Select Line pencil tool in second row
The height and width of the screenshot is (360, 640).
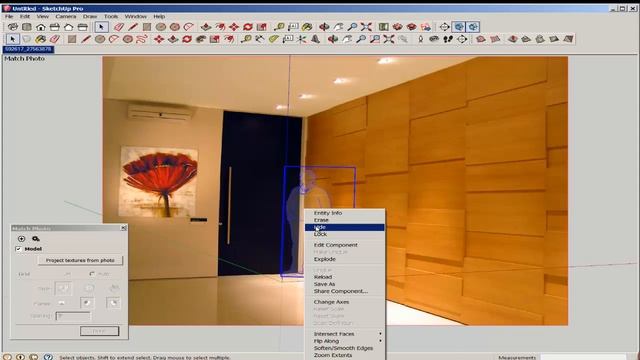(86, 39)
